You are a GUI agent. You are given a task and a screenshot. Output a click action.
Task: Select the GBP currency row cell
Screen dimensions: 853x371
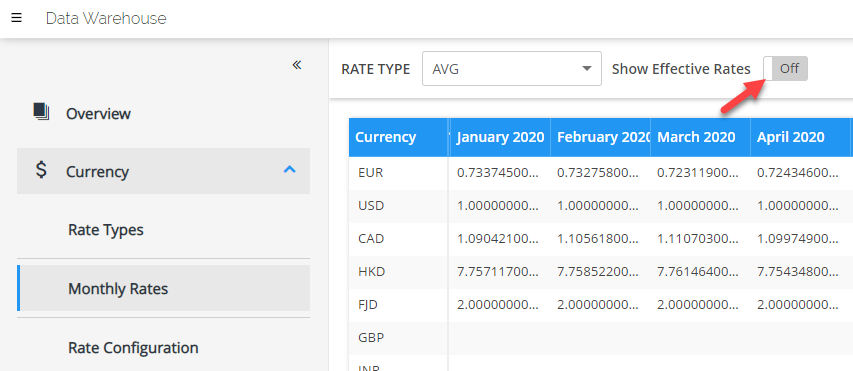[398, 338]
